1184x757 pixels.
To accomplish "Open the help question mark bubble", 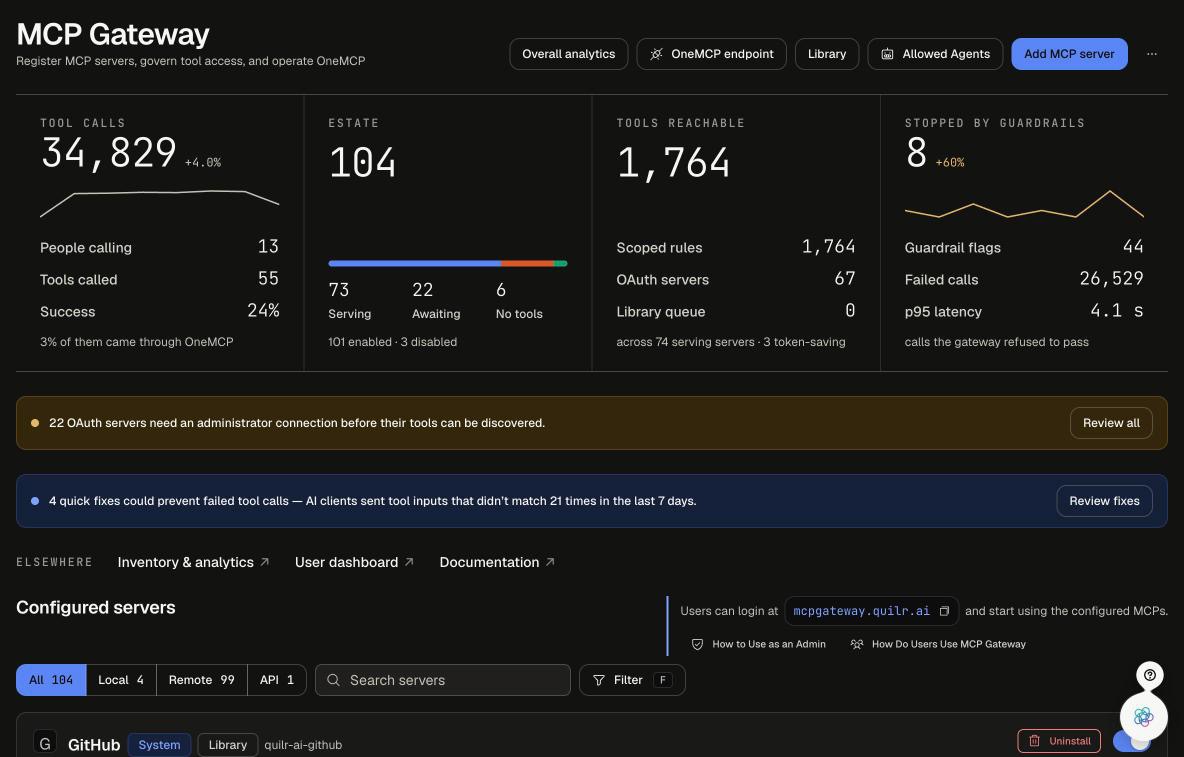I will 1149,674.
